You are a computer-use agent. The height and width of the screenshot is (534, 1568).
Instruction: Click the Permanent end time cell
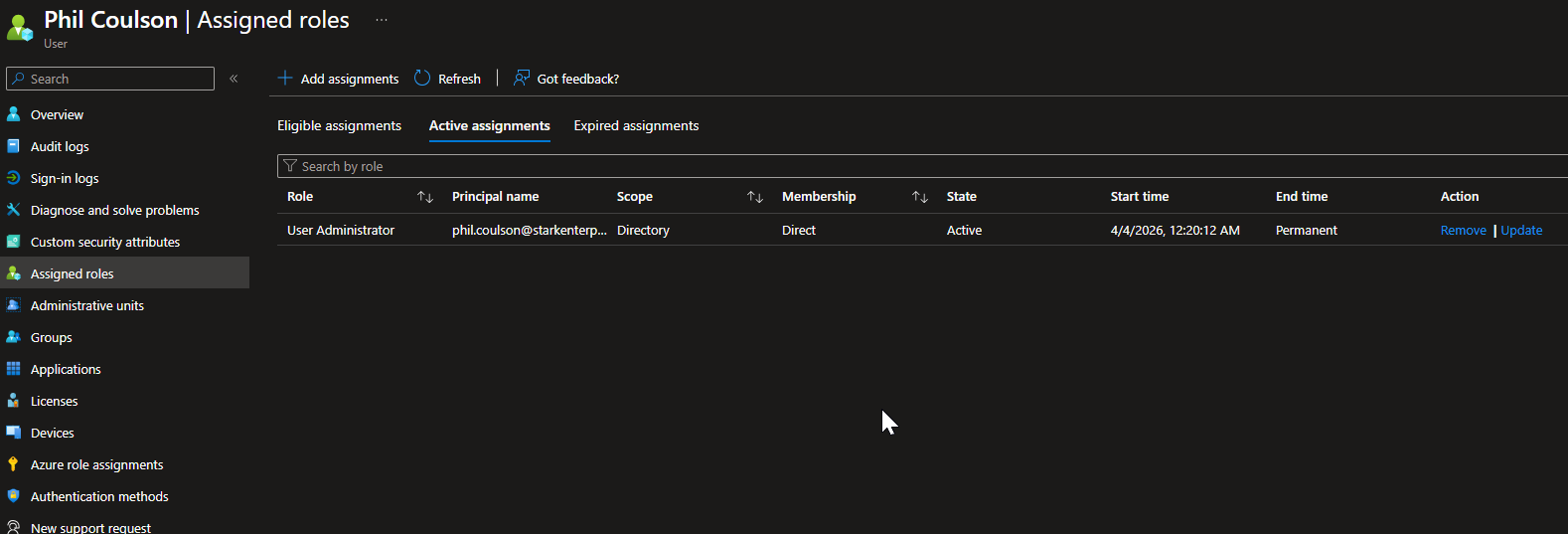1306,230
